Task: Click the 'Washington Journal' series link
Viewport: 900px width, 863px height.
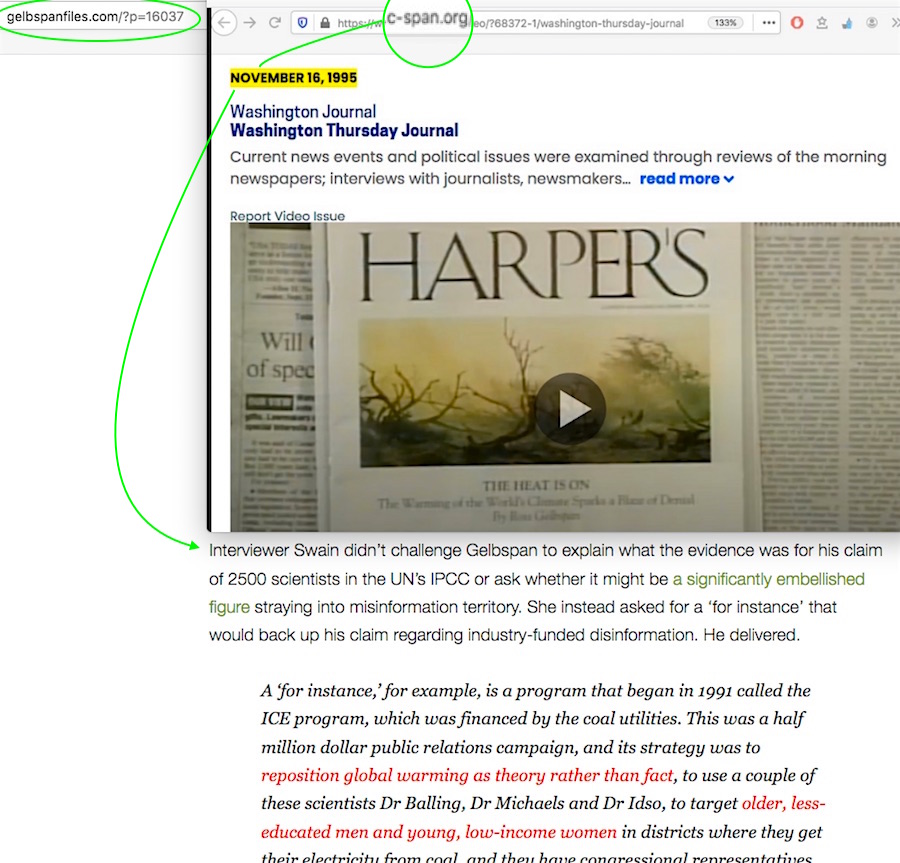Action: (303, 112)
